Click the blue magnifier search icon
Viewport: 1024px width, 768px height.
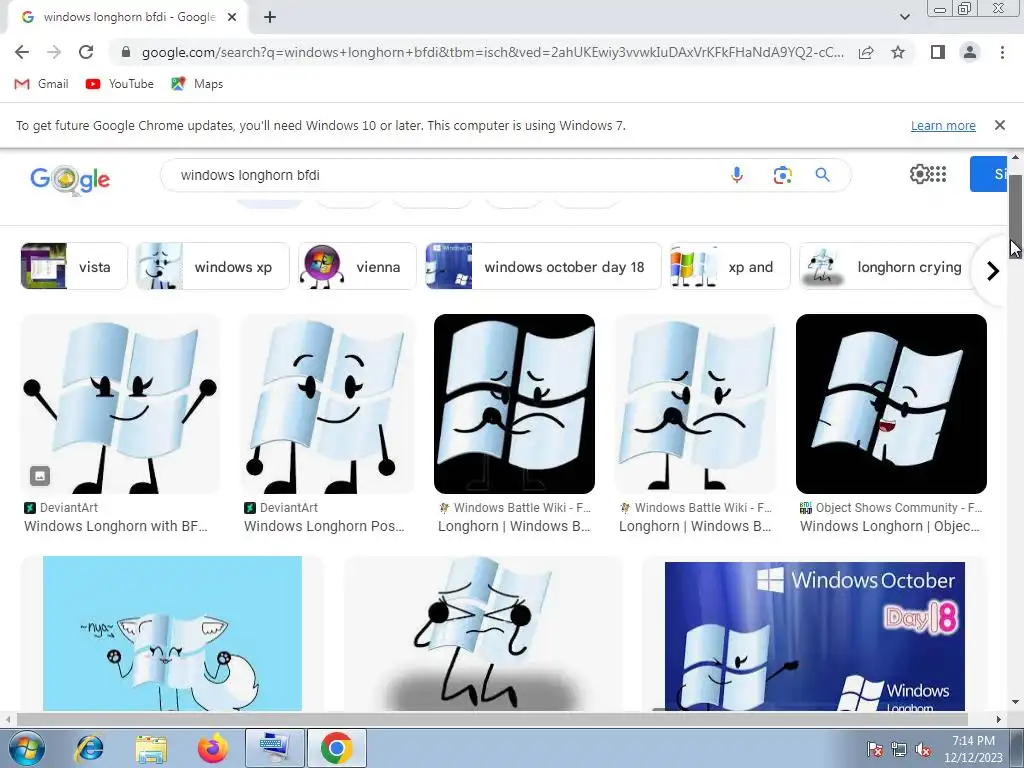pyautogui.click(x=822, y=175)
